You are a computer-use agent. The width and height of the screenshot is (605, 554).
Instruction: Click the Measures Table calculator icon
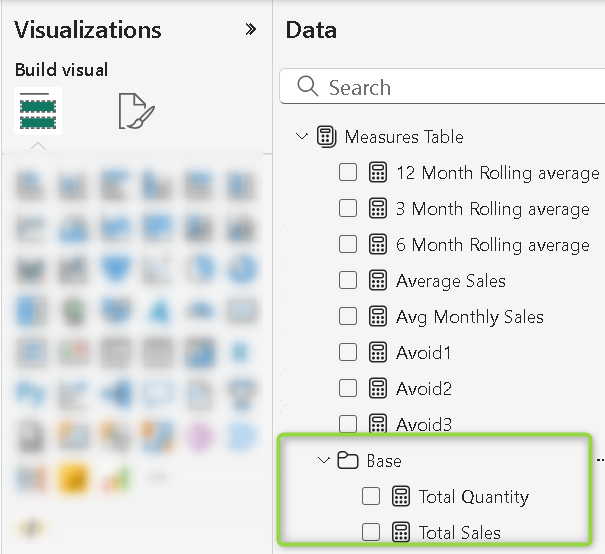pos(326,137)
